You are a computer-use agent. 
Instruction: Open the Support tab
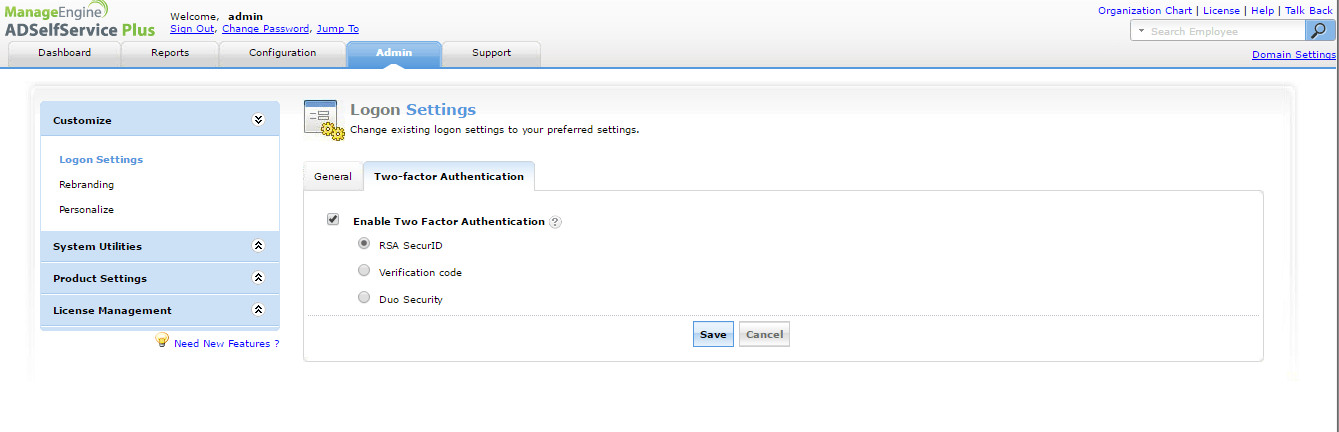(491, 53)
